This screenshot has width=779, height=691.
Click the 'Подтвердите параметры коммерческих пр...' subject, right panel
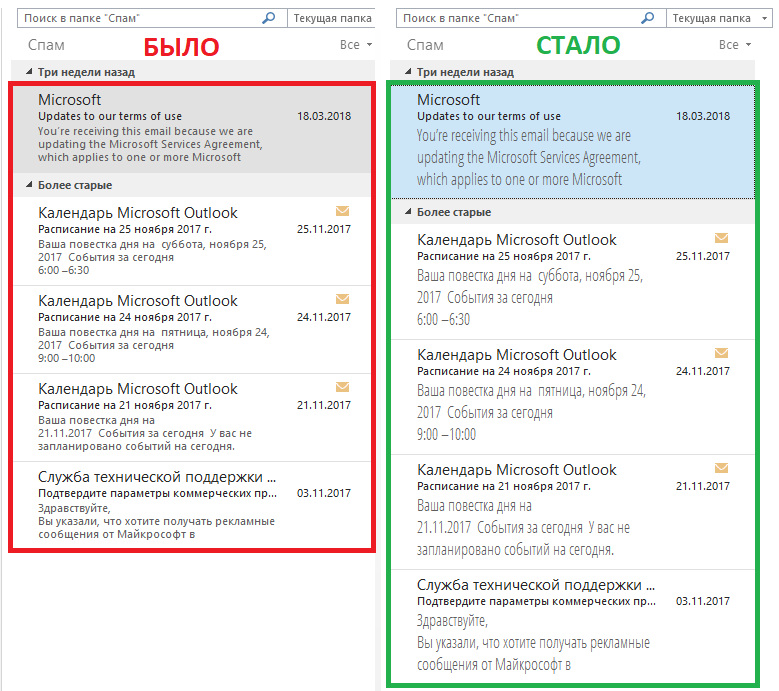(x=537, y=601)
